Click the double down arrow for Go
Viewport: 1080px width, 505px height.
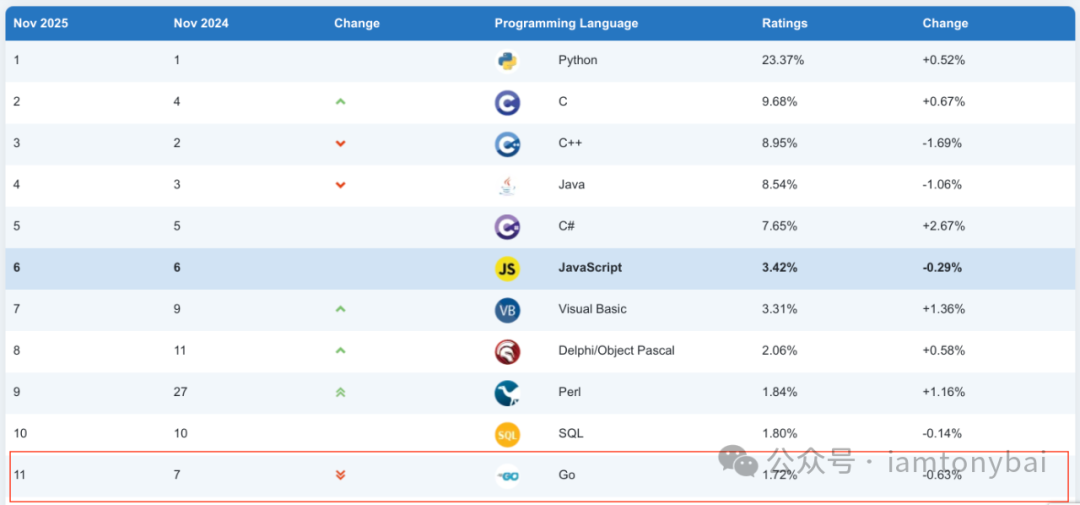pyautogui.click(x=340, y=475)
